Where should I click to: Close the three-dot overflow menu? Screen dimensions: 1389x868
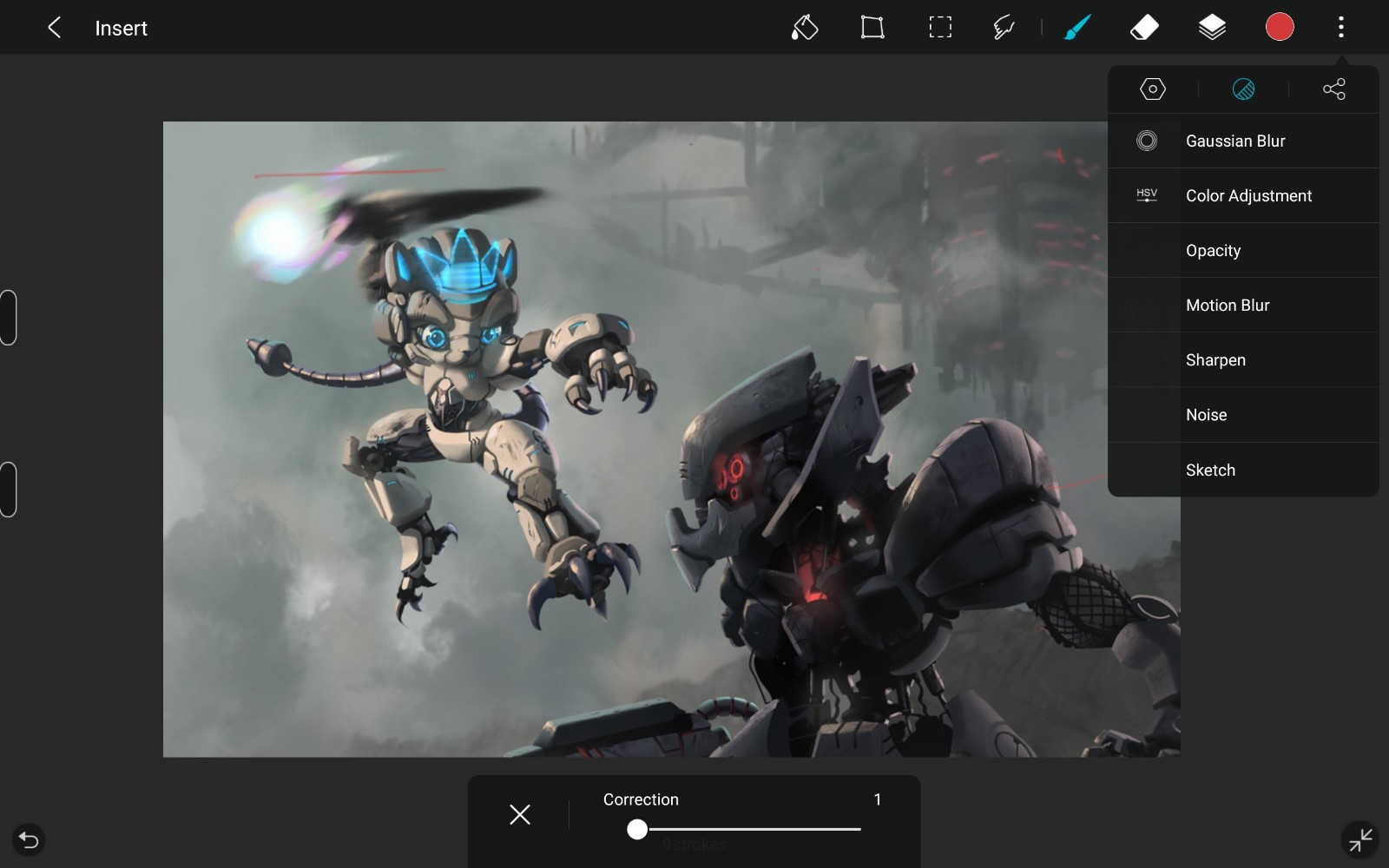pos(1340,28)
